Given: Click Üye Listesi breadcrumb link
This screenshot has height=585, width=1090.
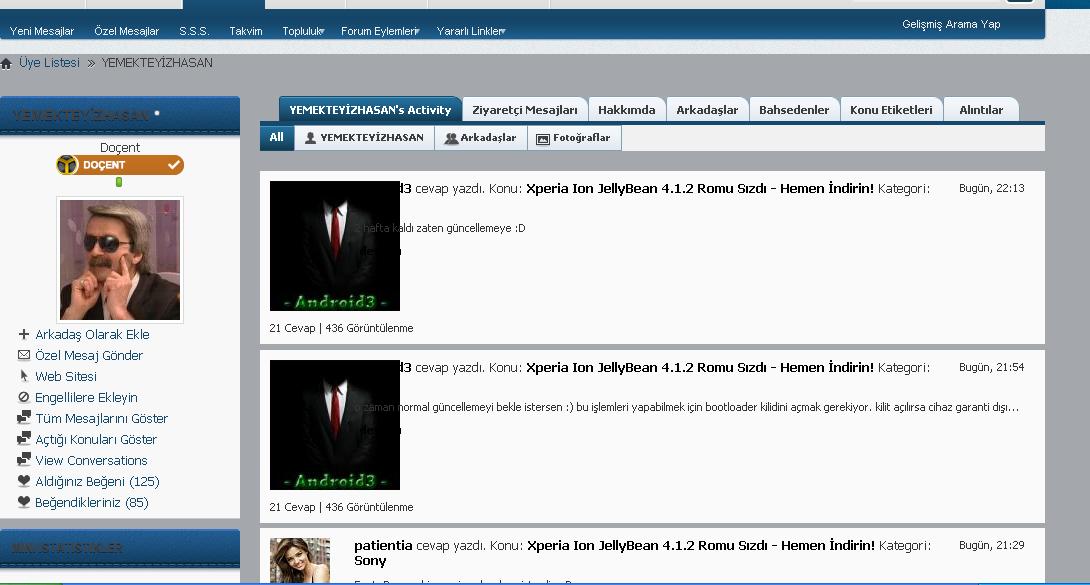Looking at the screenshot, I should [49, 63].
